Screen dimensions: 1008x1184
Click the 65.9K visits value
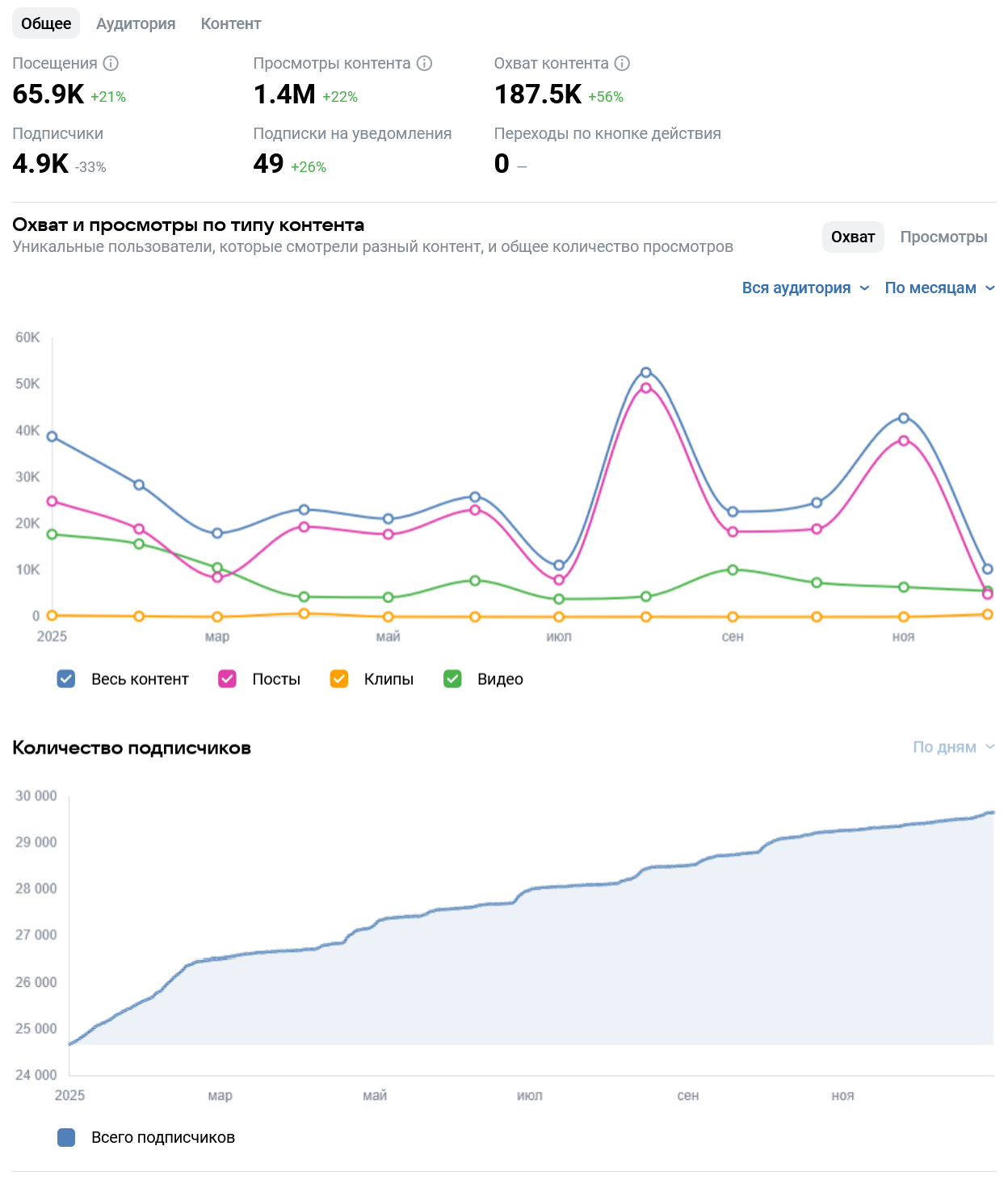coord(48,94)
